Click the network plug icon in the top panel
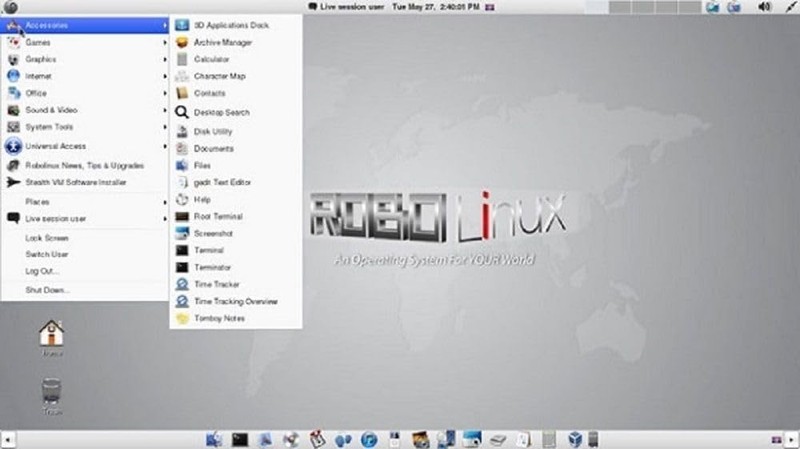This screenshot has height=449, width=800. (x=791, y=7)
